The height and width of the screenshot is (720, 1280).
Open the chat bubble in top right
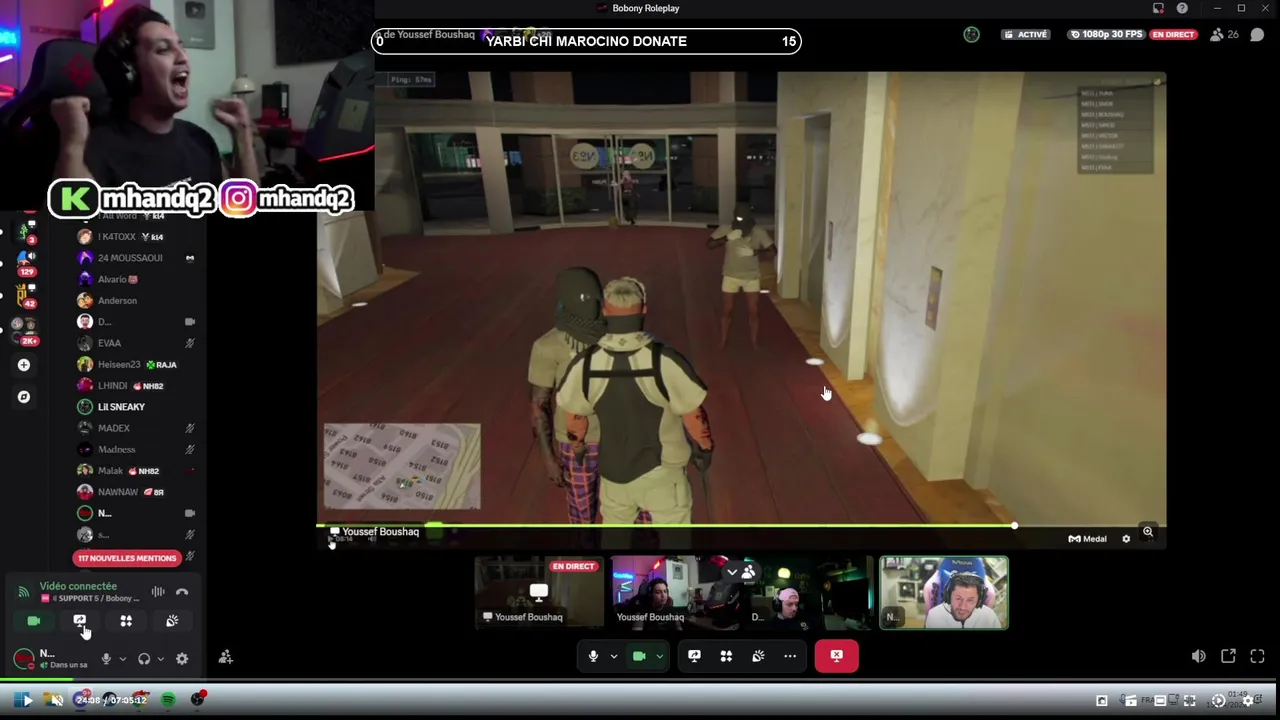pyautogui.click(x=1257, y=34)
